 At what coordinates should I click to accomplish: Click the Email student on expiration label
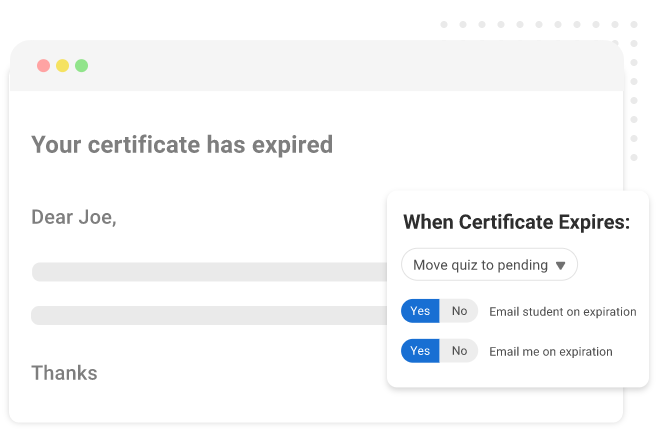tap(562, 312)
